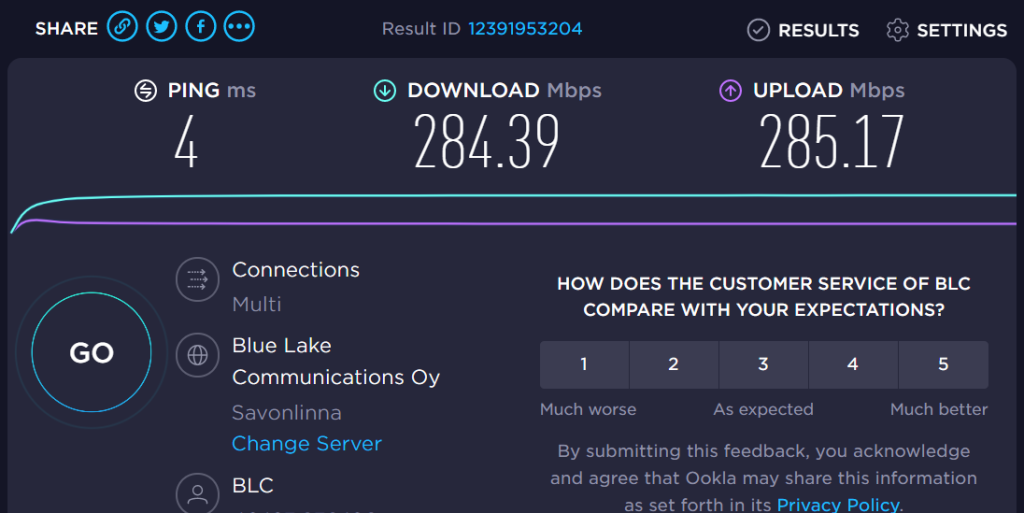The width and height of the screenshot is (1024, 513).
Task: Click the download arrow icon
Action: pos(385,91)
